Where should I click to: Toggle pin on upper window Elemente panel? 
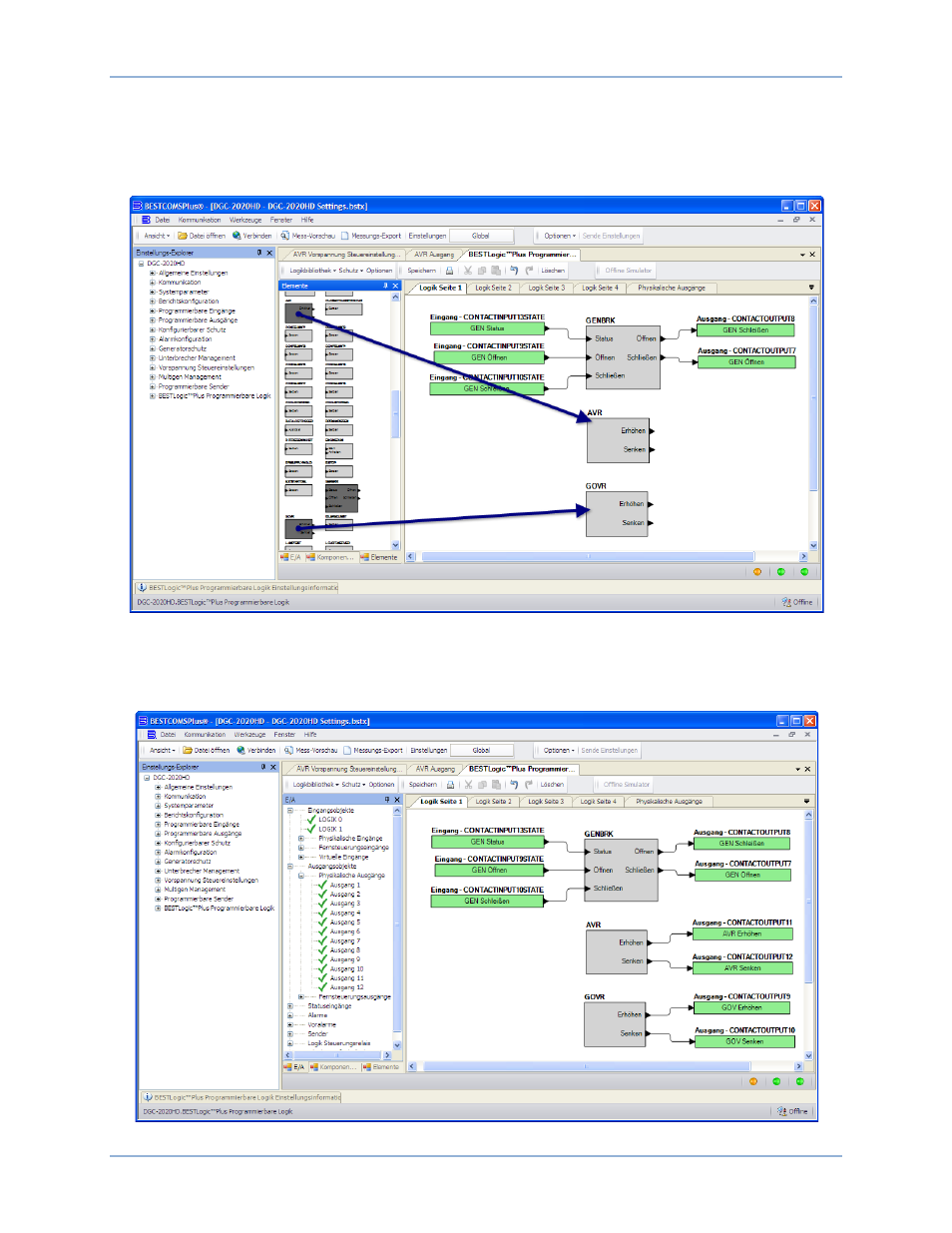click(x=385, y=286)
